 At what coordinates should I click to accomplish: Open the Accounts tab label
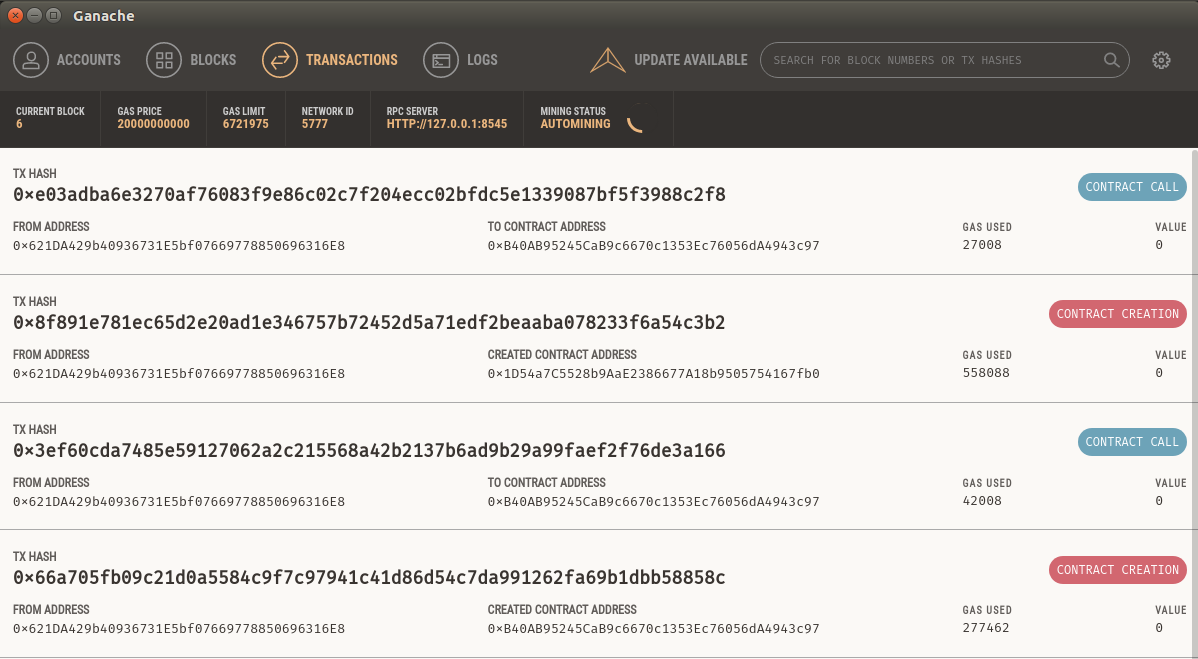click(x=89, y=60)
